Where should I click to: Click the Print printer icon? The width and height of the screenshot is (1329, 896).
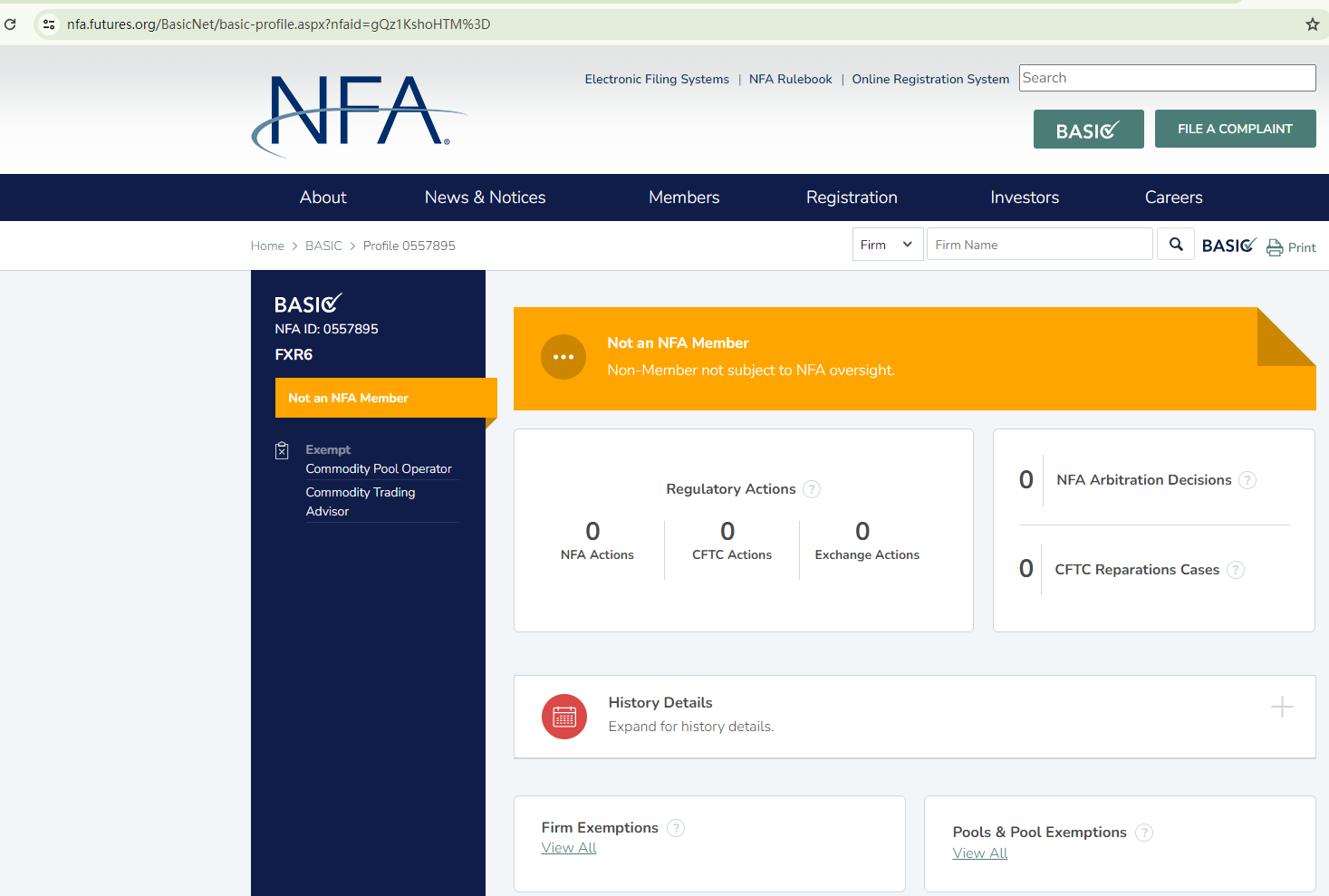coord(1275,247)
